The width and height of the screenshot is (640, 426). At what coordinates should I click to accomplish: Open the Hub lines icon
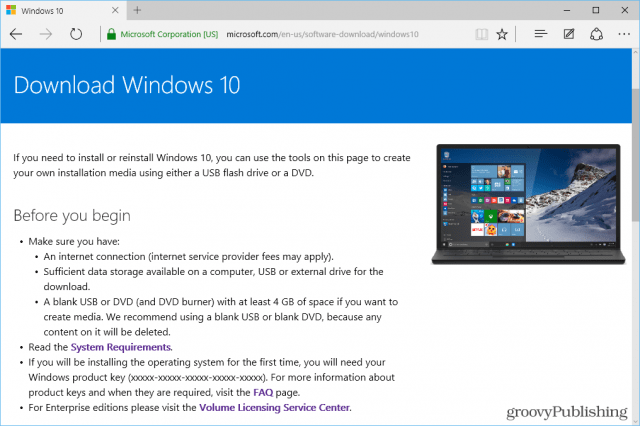tap(541, 34)
